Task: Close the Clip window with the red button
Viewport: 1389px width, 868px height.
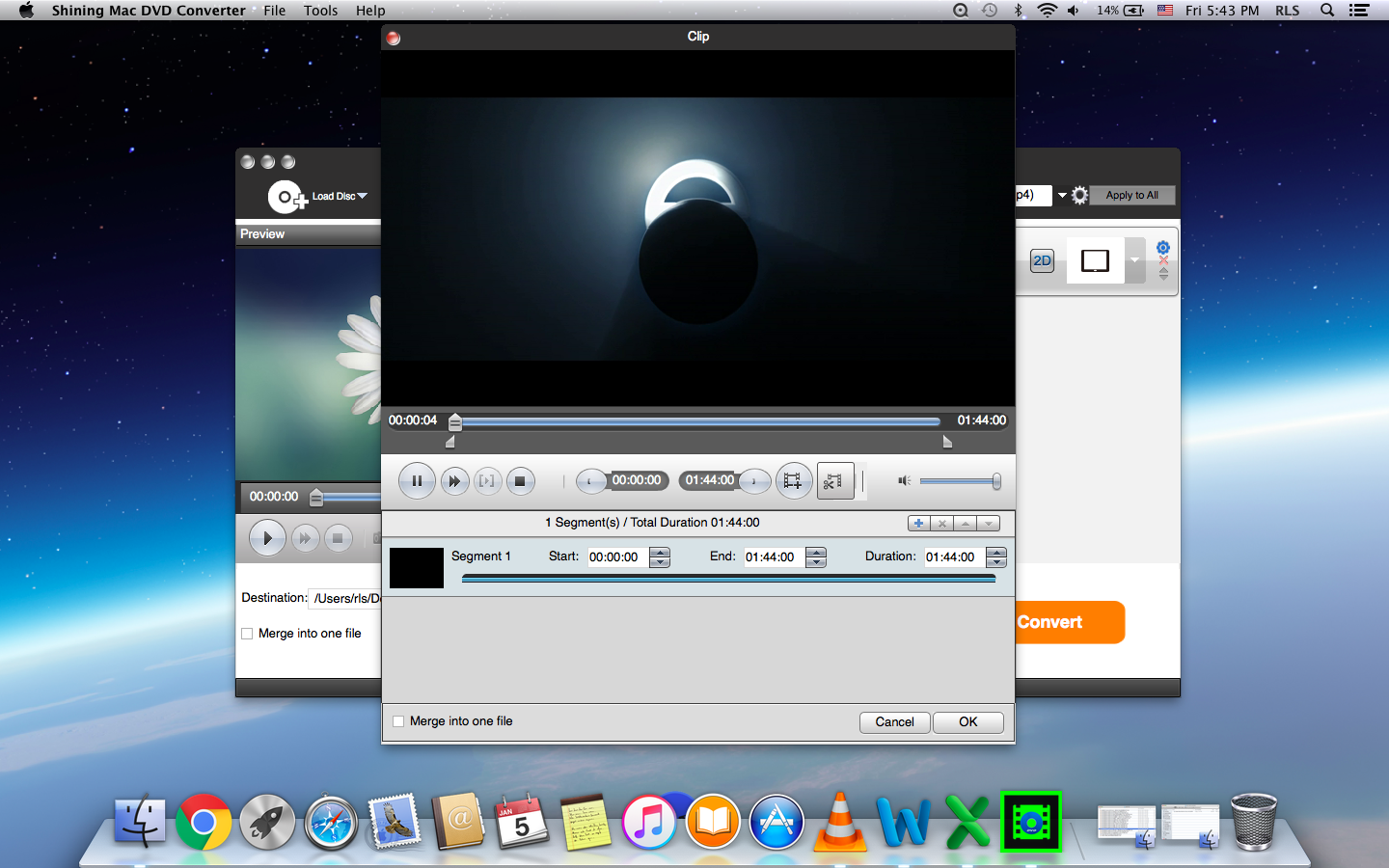Action: point(394,38)
